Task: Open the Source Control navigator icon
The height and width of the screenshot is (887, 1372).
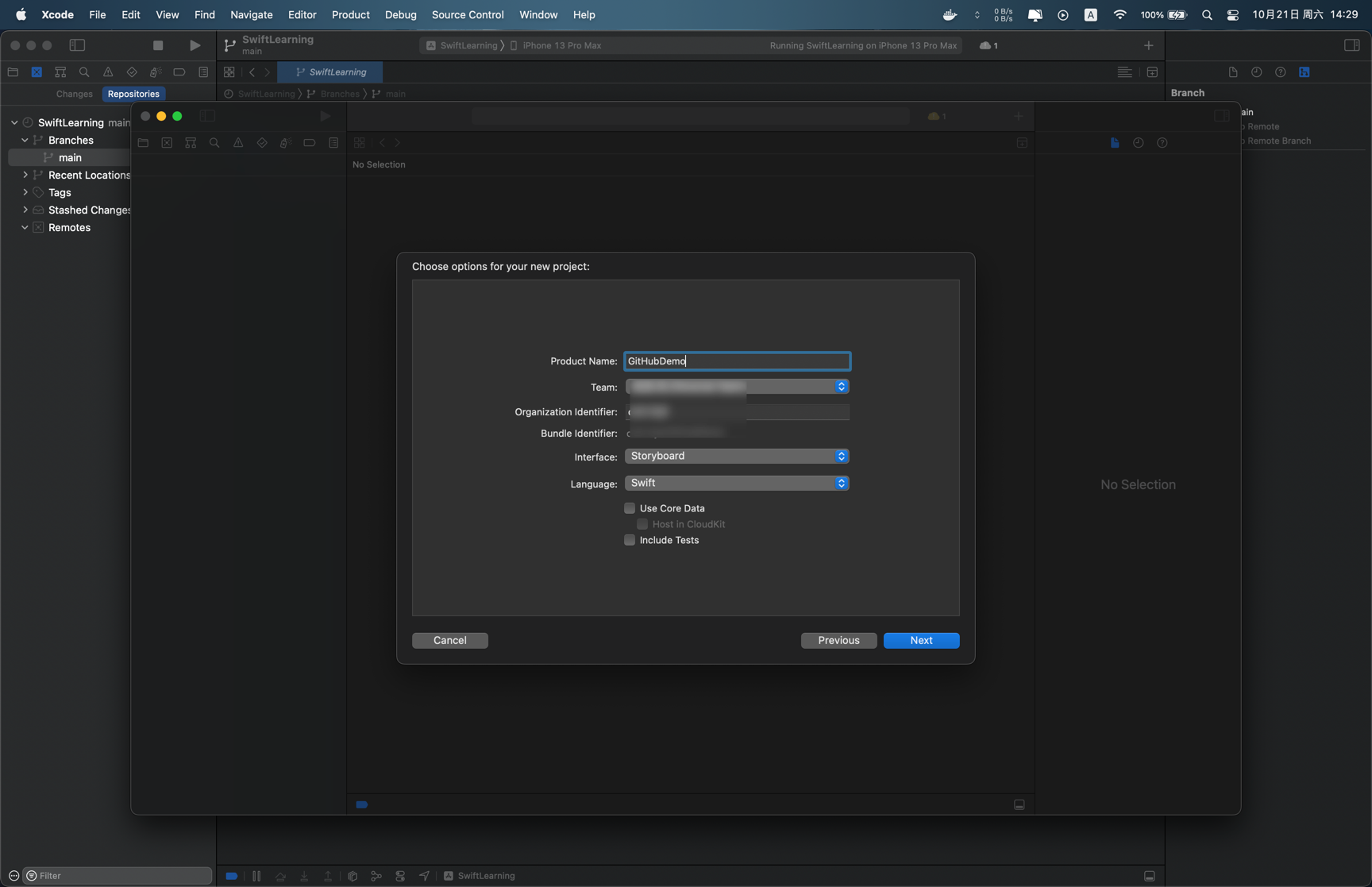Action: (x=37, y=72)
